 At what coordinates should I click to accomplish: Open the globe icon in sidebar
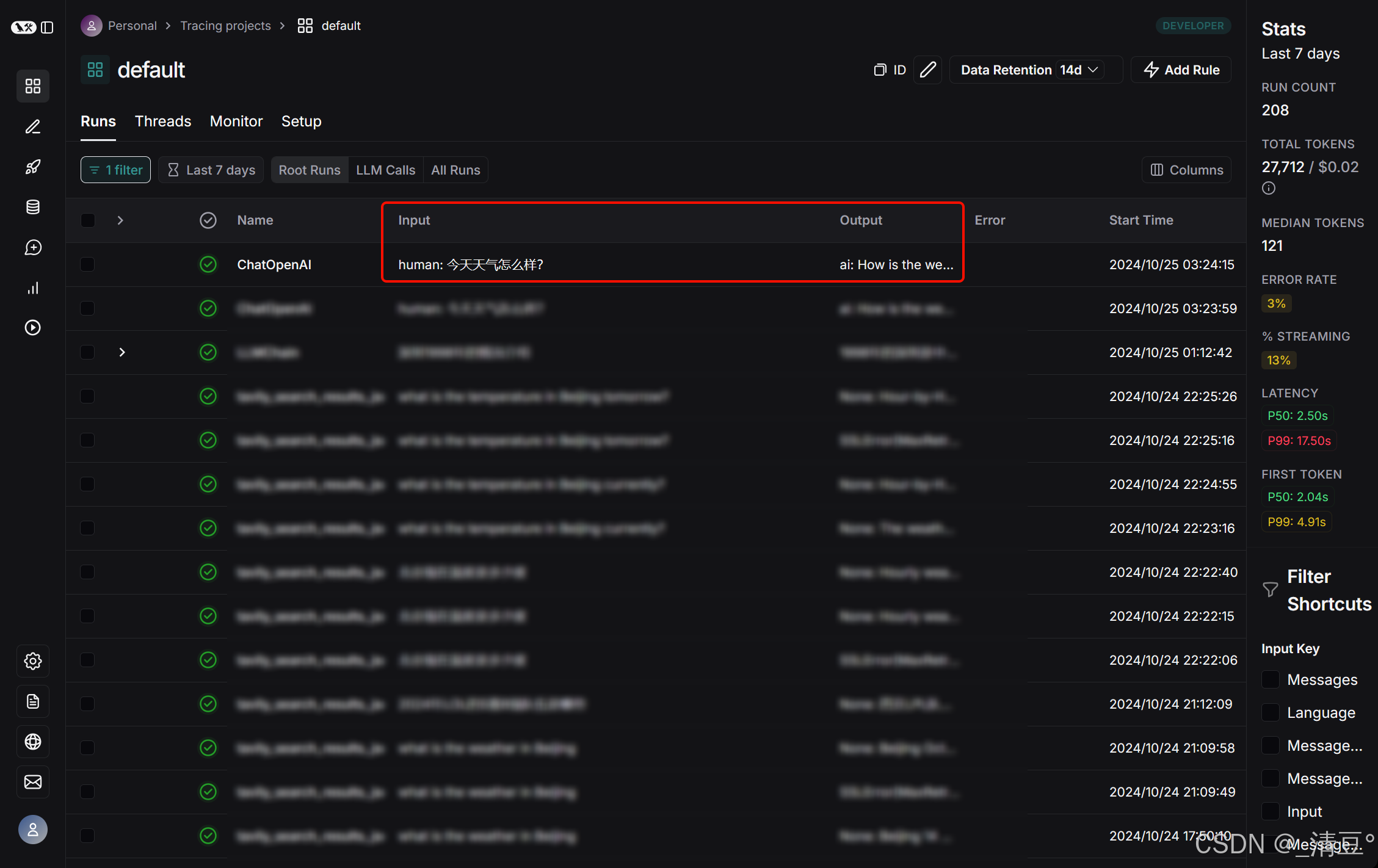33,742
